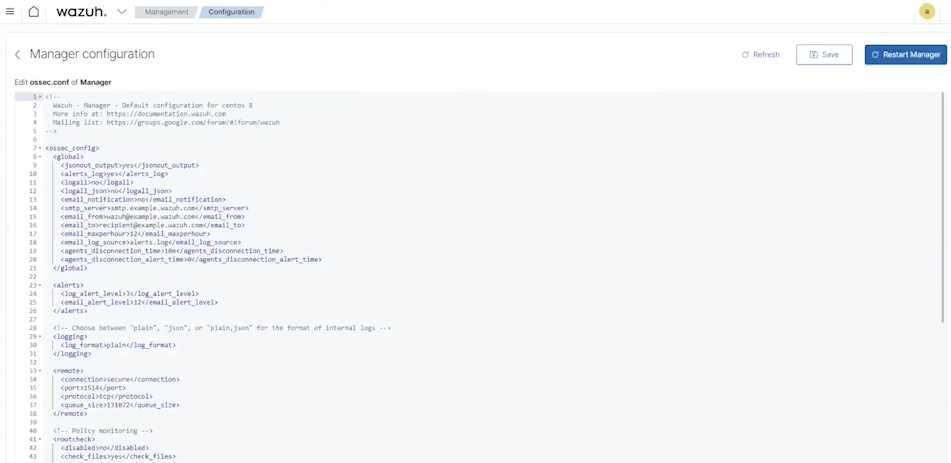Screen dimensions: 951x463
Task: Click the email_maxperhour 12 line
Action: pyautogui.click(x=135, y=234)
